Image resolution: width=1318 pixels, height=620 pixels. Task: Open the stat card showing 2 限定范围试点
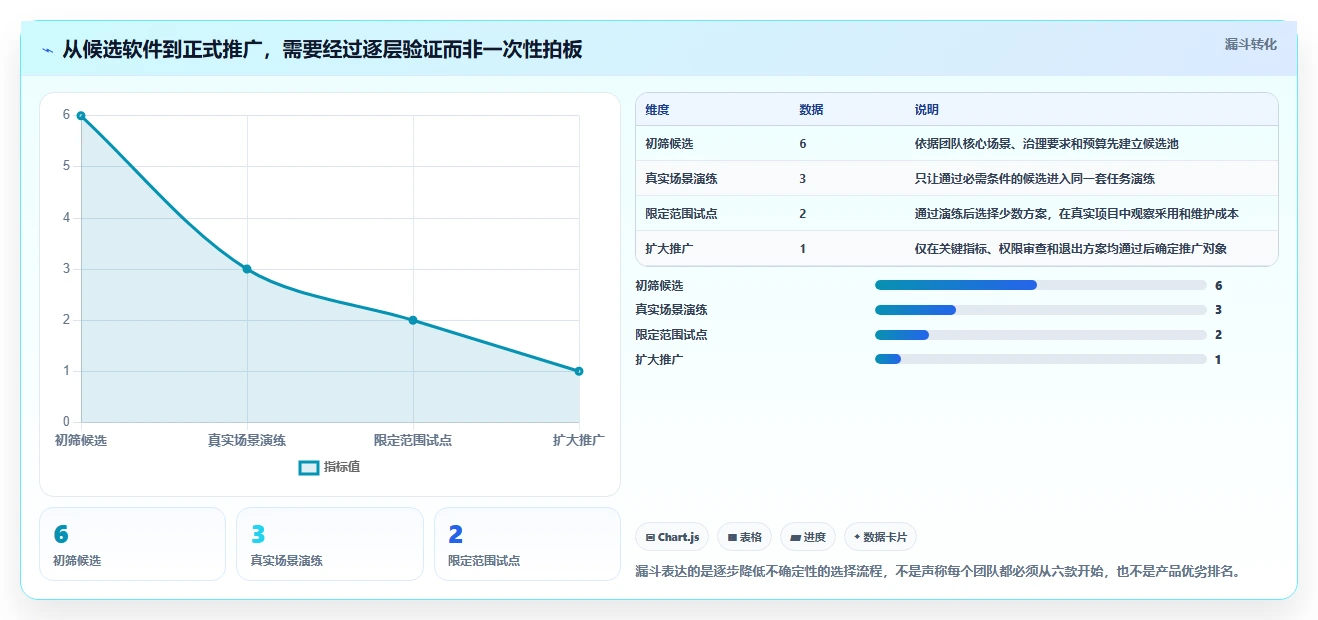527,544
